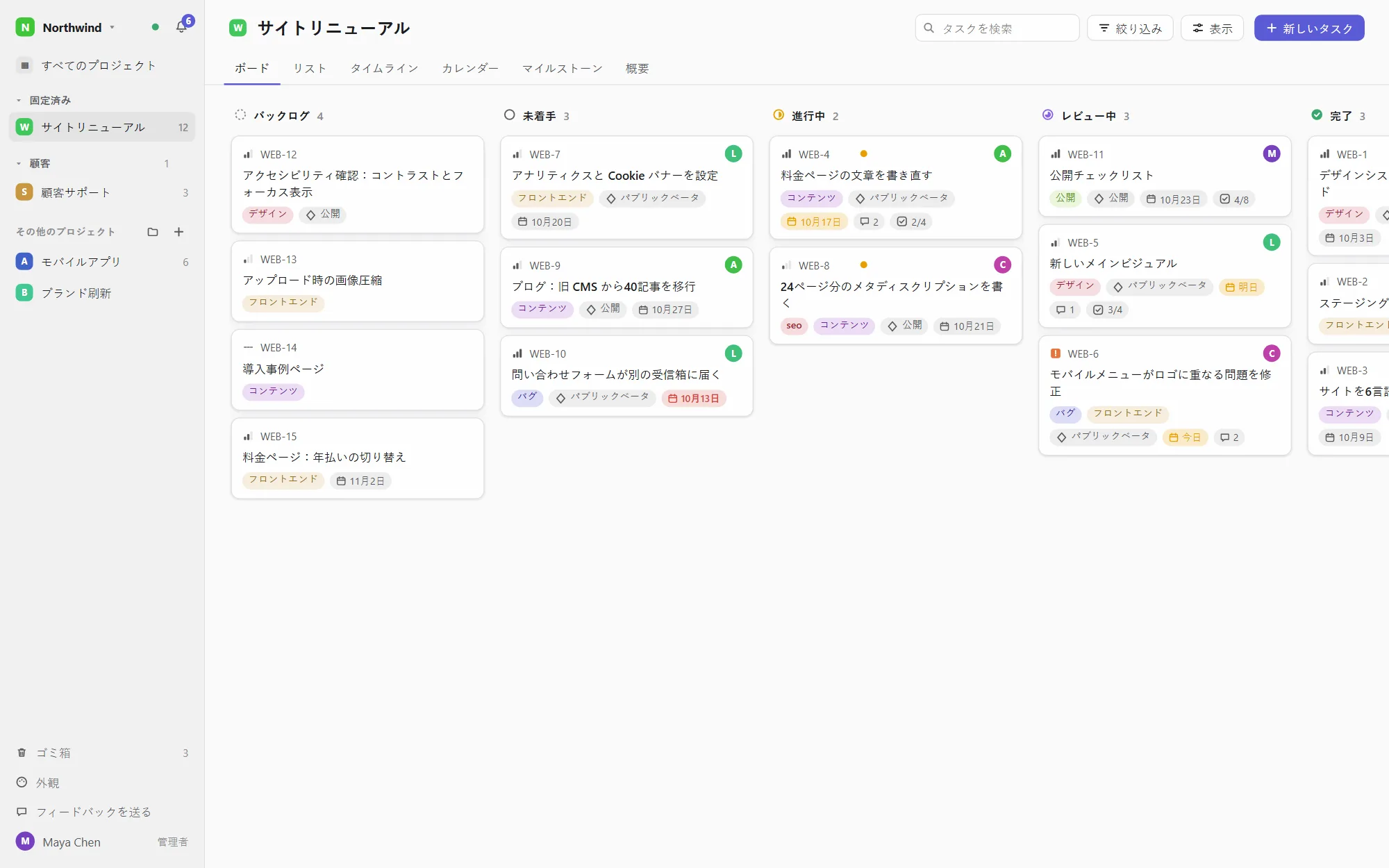Viewport: 1389px width, 868px height.
Task: Click the comments badge on WEB-6
Action: [1229, 437]
